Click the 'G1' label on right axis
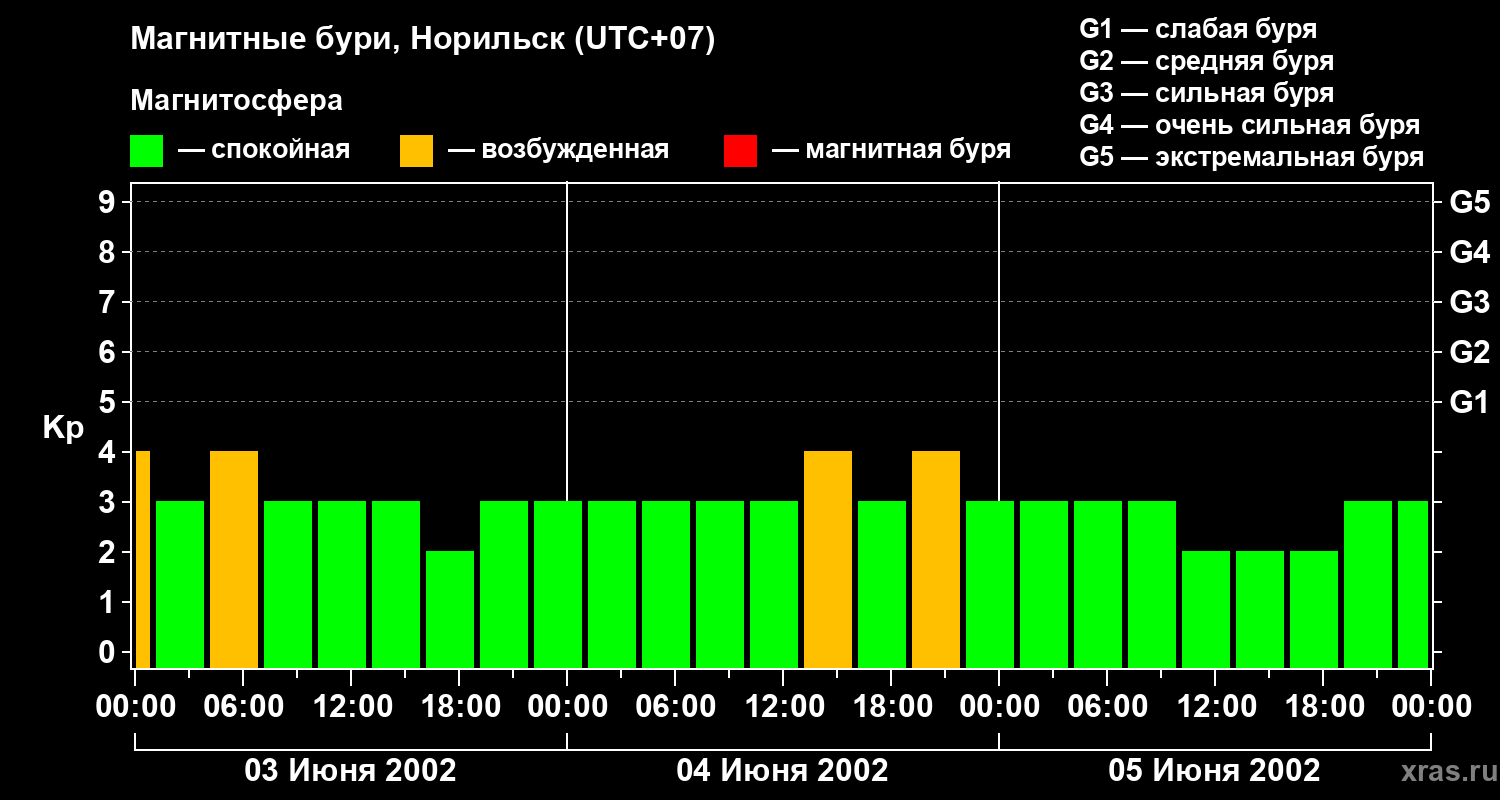The width and height of the screenshot is (1500, 800). pos(1469,402)
